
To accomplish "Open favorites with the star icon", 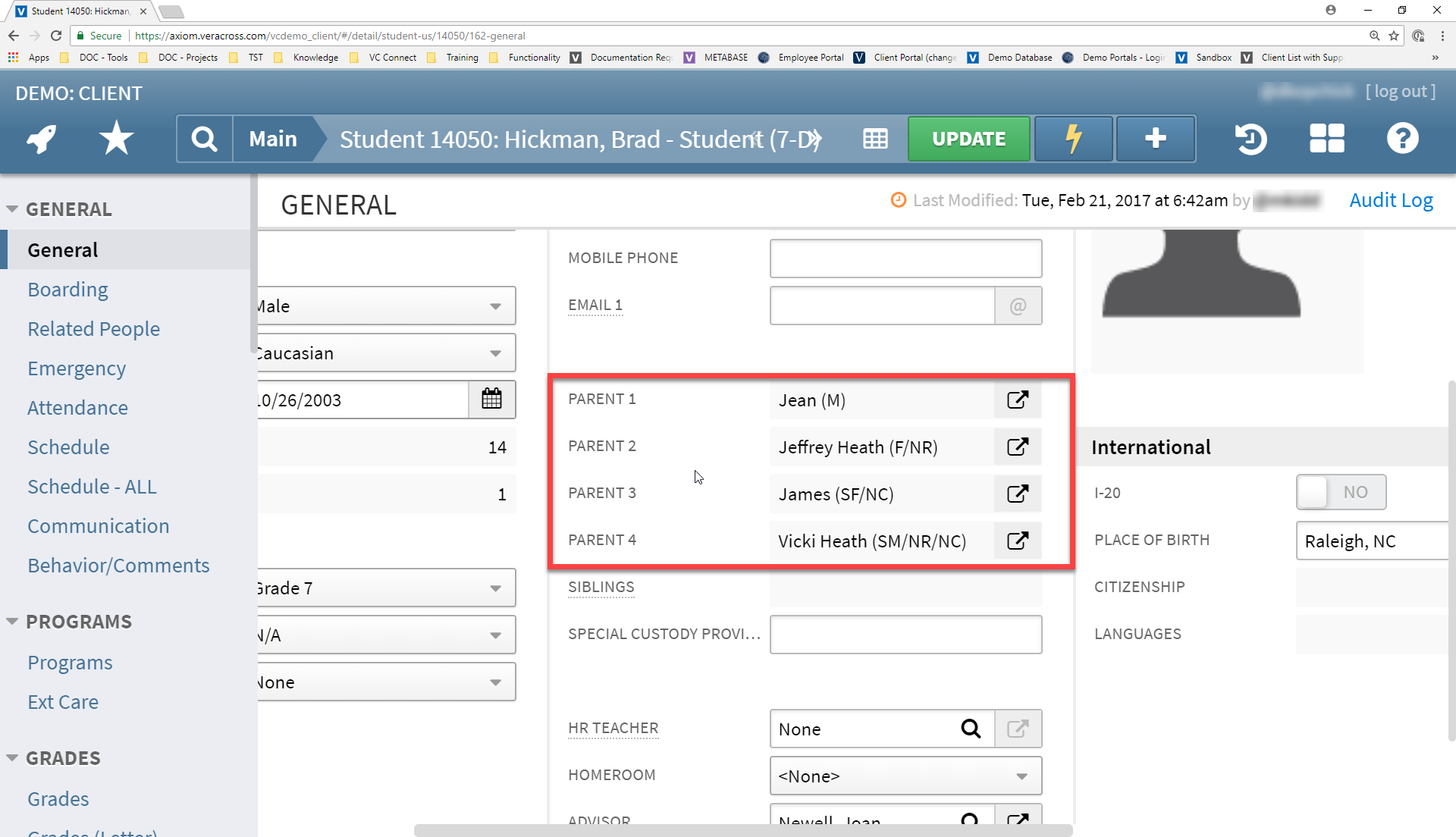I will pos(116,139).
